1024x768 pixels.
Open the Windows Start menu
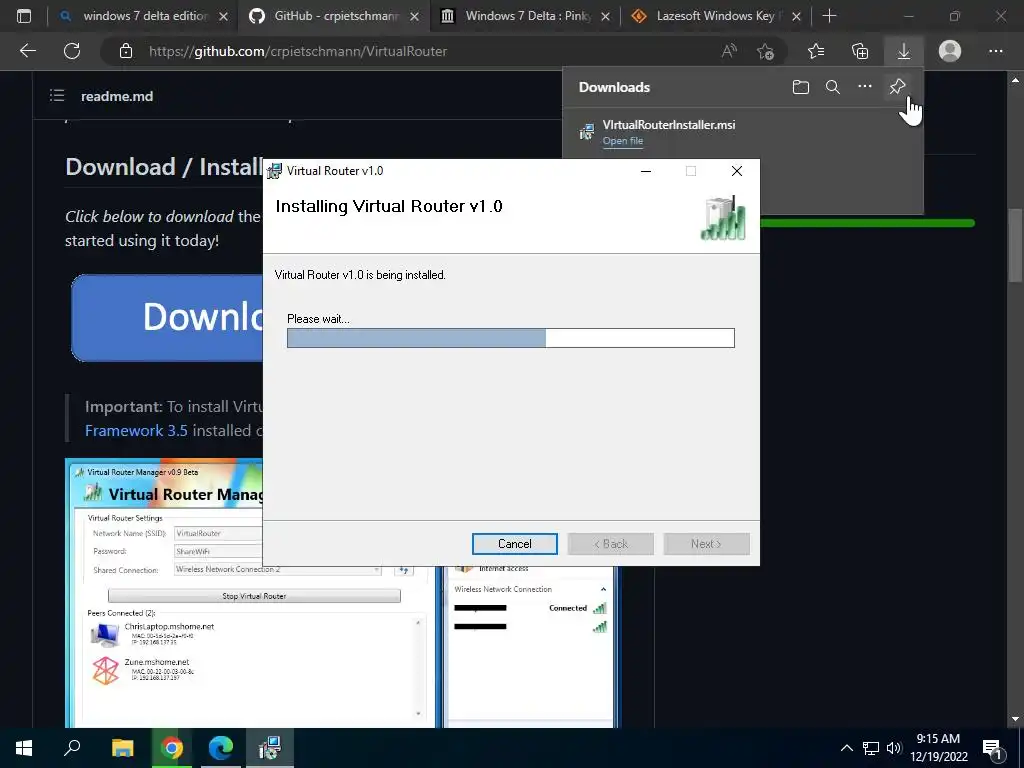pyautogui.click(x=24, y=748)
